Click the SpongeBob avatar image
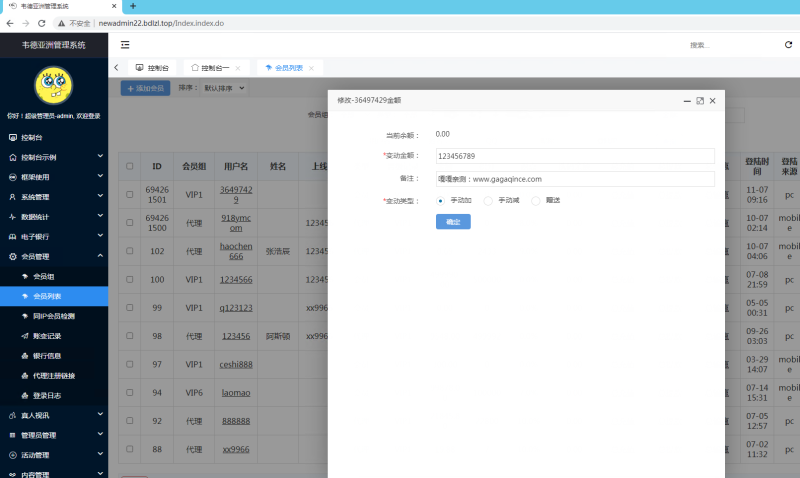Image resolution: width=800 pixels, height=478 pixels. (x=54, y=85)
